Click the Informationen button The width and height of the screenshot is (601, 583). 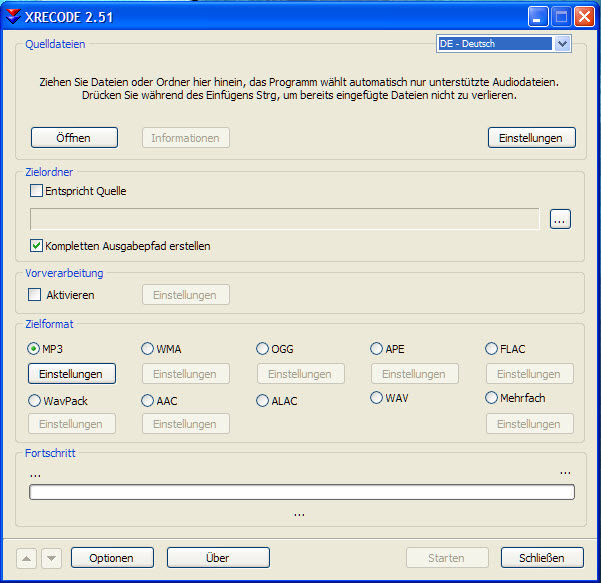pos(186,138)
